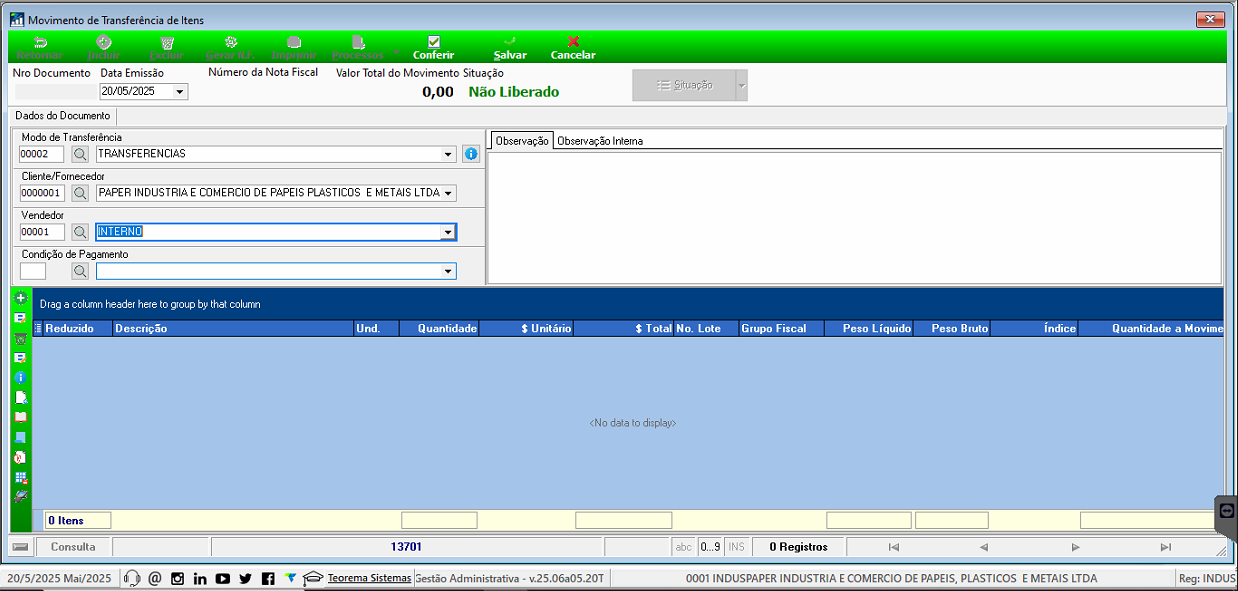Cancel the document with Cancelar
This screenshot has height=591, width=1238.
573,48
